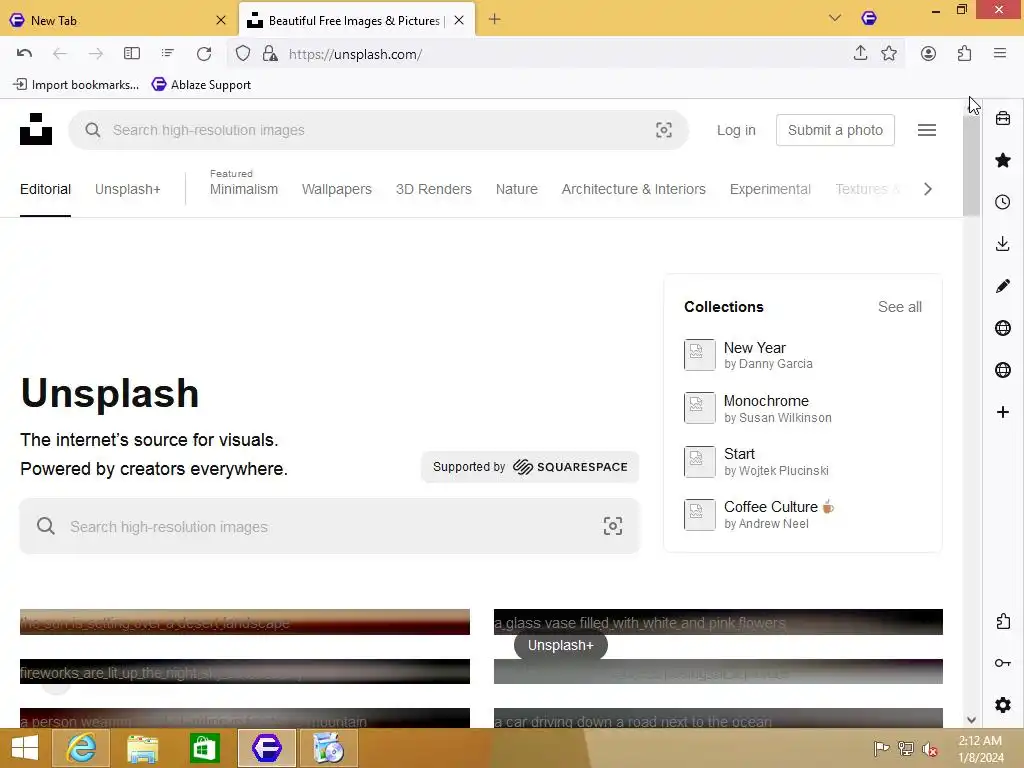Open the Minimalism featured category
Screen dimensions: 1024x768
pos(244,189)
